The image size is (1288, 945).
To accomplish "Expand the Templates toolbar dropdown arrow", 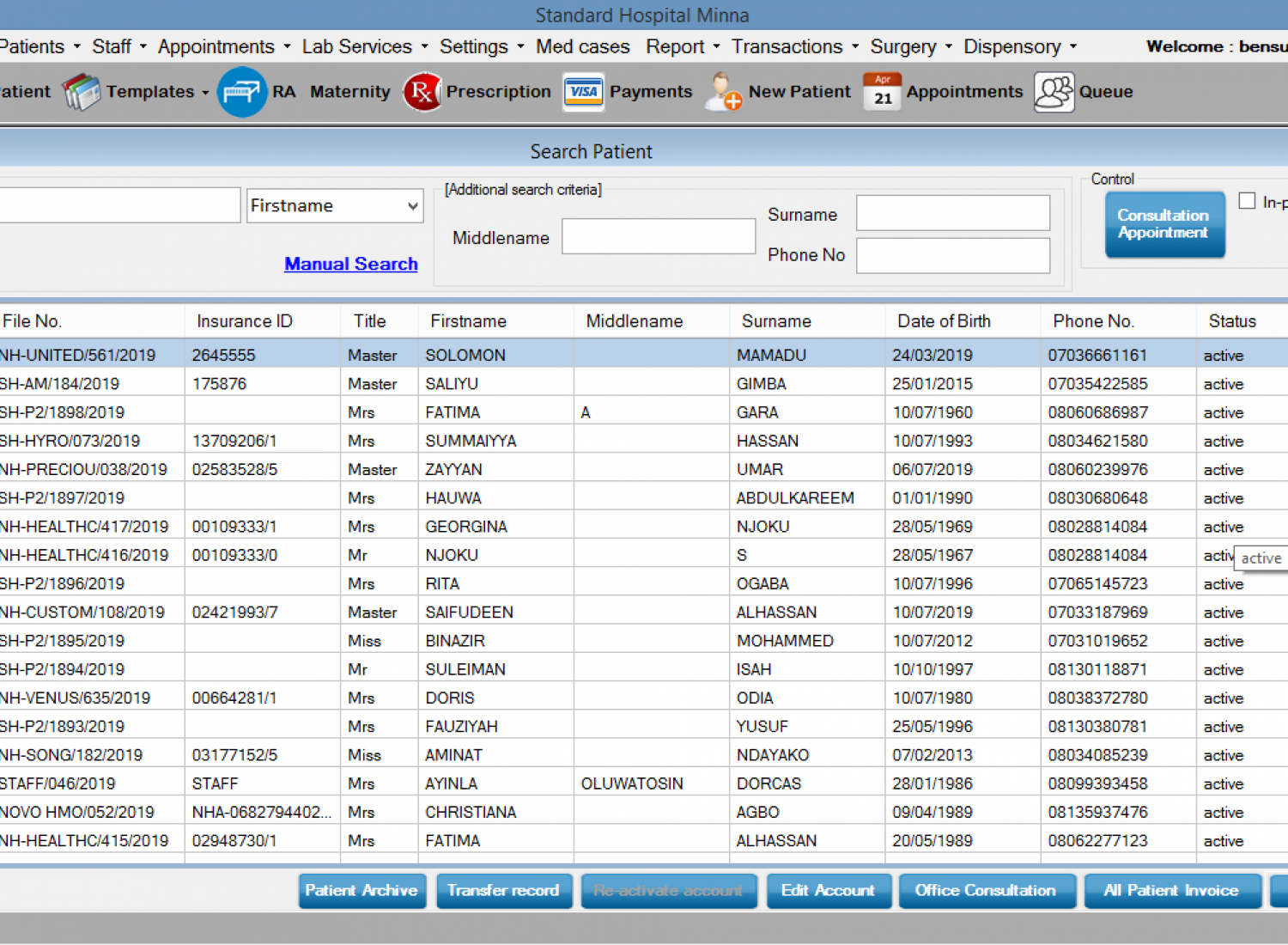I will (205, 93).
